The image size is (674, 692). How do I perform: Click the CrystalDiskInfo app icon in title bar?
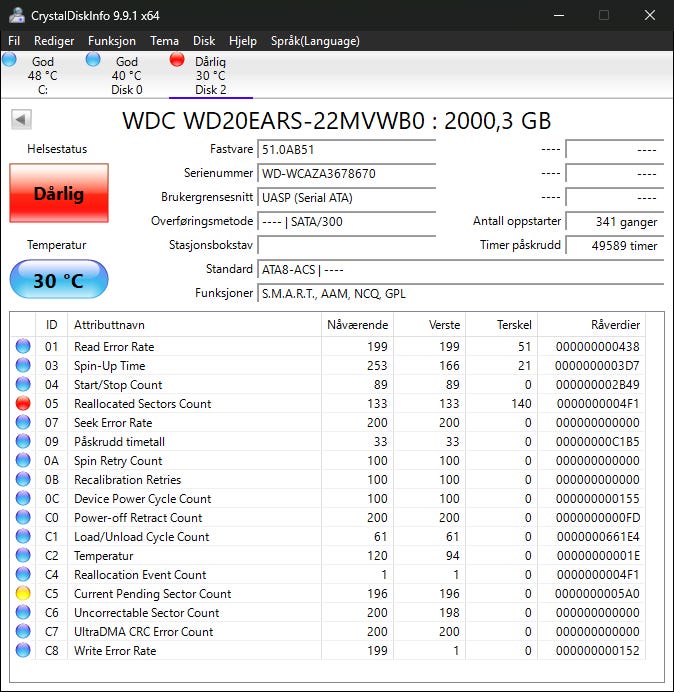pos(17,15)
